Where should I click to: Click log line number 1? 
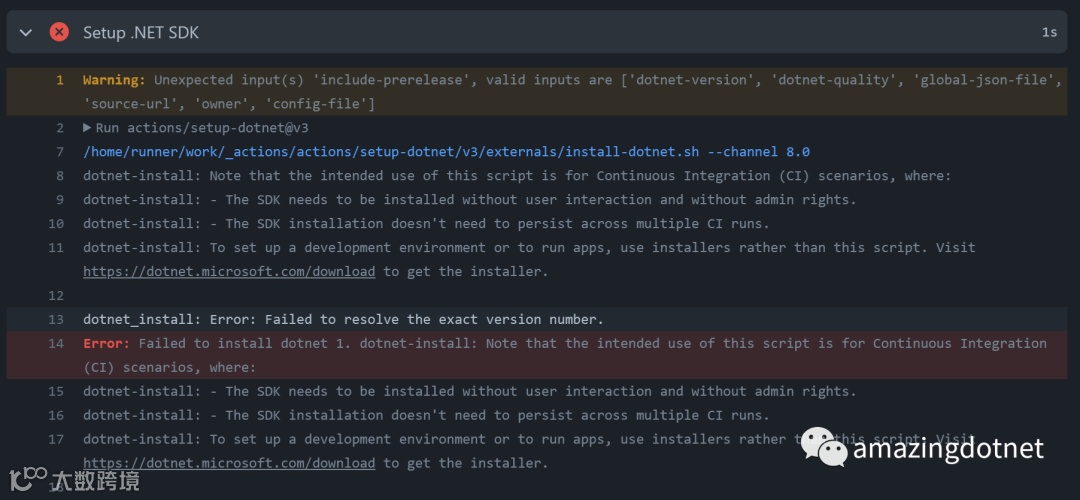59,80
